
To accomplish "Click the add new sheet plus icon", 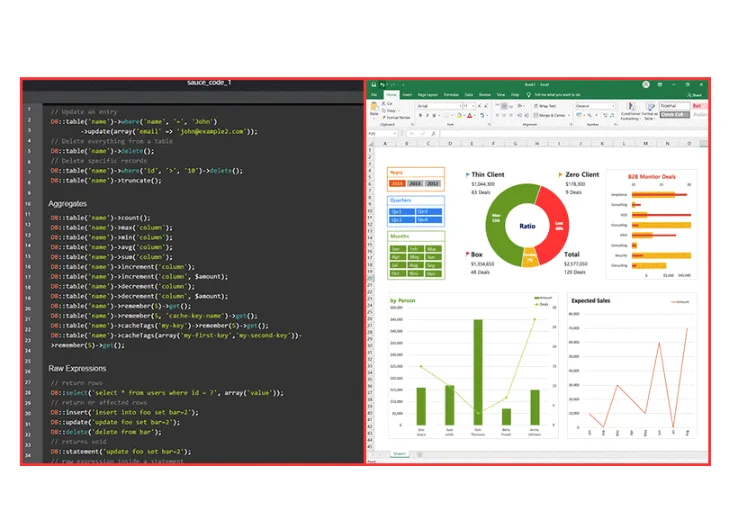I will tap(420, 455).
